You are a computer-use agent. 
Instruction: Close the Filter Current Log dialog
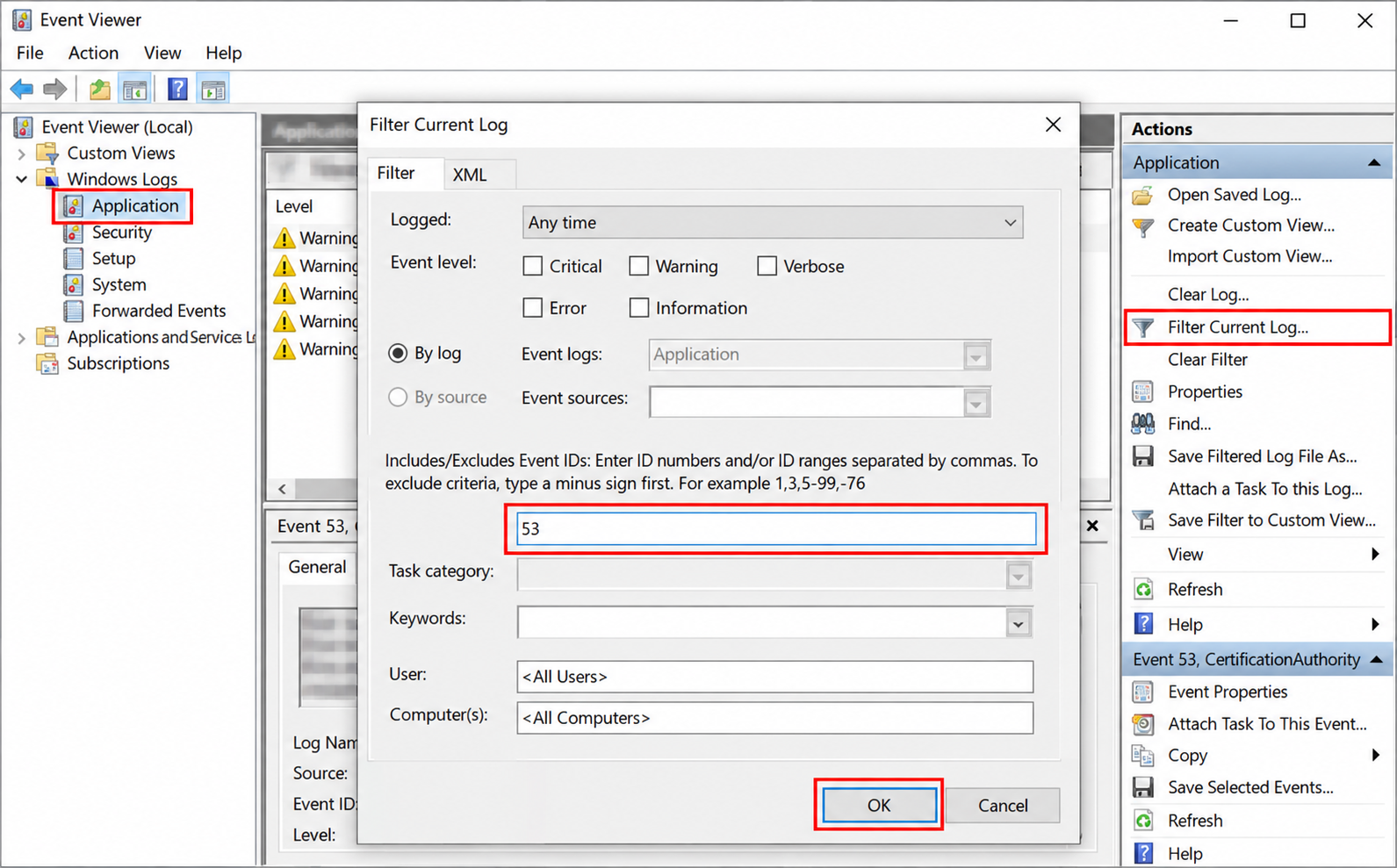(x=1053, y=125)
